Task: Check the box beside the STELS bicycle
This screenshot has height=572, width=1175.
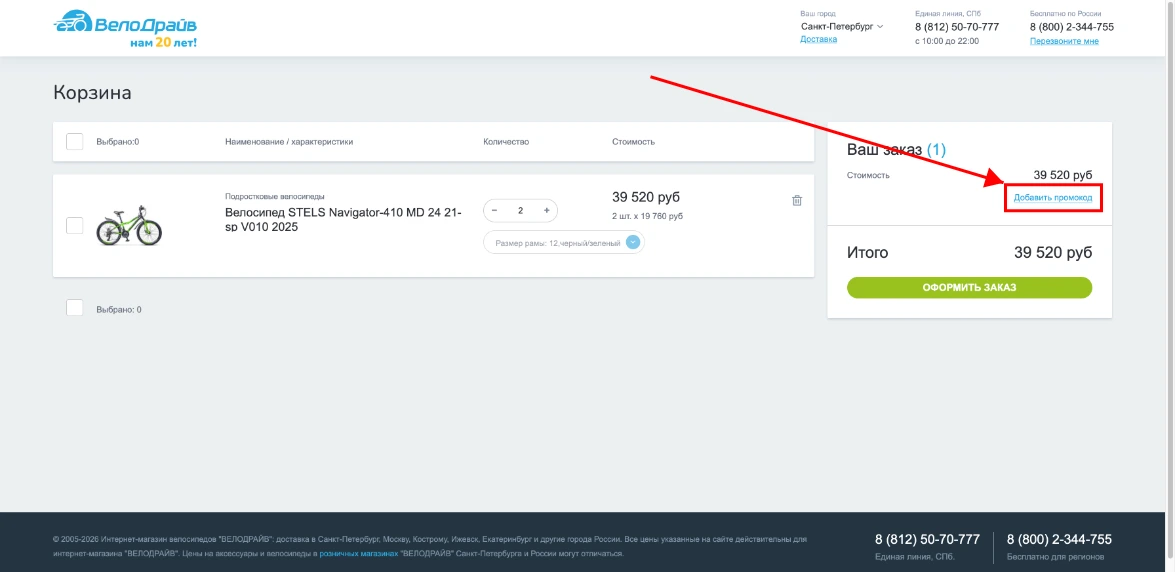Action: [x=74, y=226]
